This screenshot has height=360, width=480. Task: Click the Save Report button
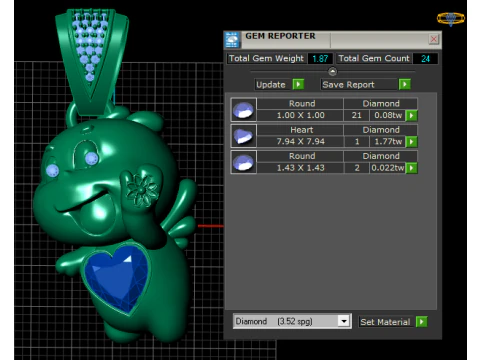(x=360, y=85)
